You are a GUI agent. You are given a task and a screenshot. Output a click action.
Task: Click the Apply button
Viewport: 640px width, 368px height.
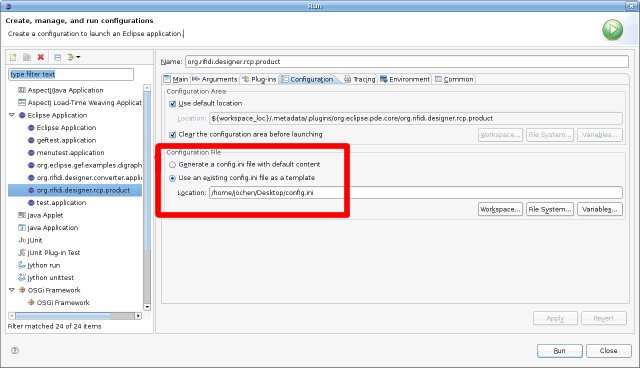(x=555, y=318)
